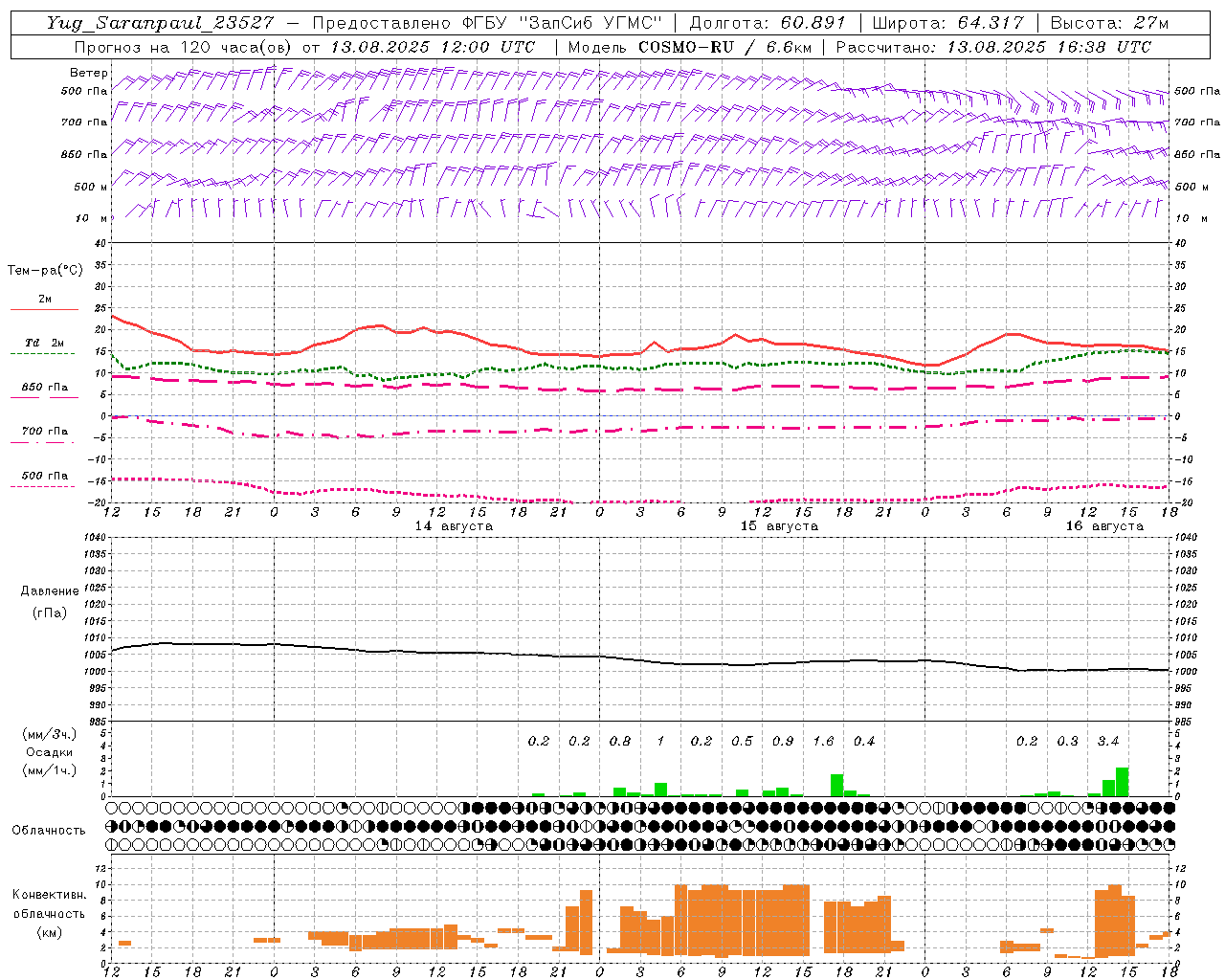The width and height of the screenshot is (1225, 980).
Task: Select the 2м temperature legend label
Action: (x=45, y=300)
